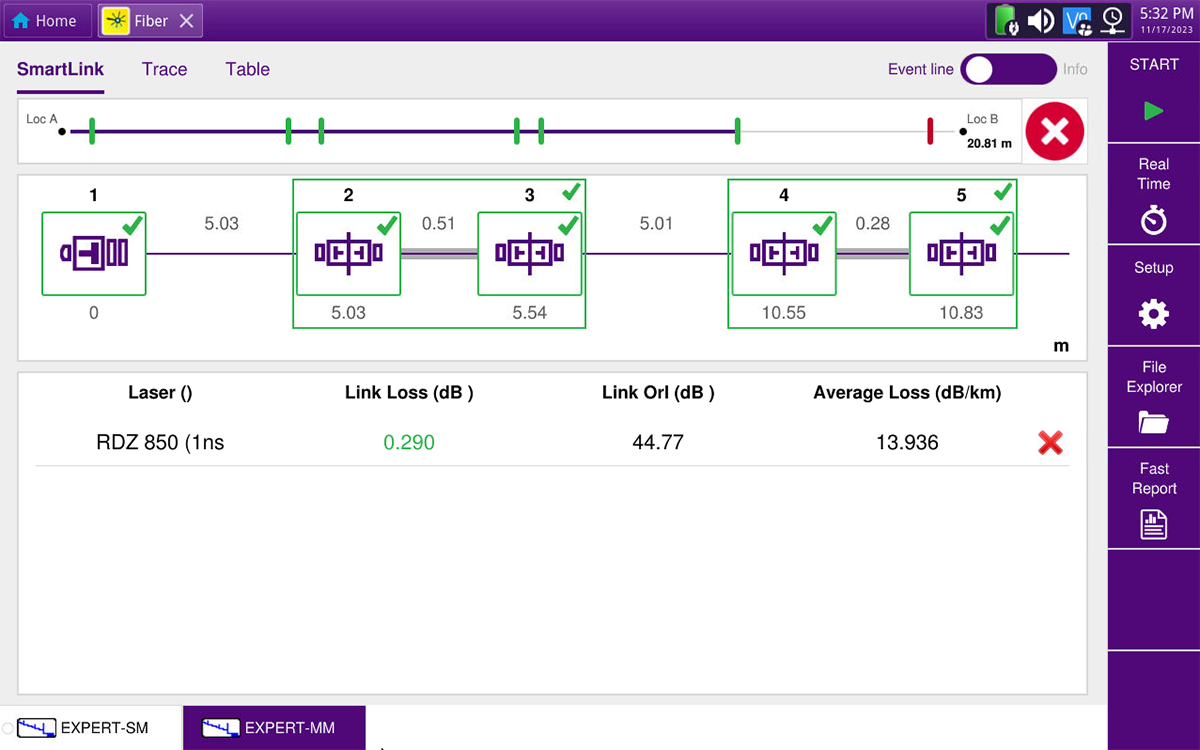The image size is (1200, 750).
Task: Select connector event icon 1 in SmartLink
Action: 93,253
